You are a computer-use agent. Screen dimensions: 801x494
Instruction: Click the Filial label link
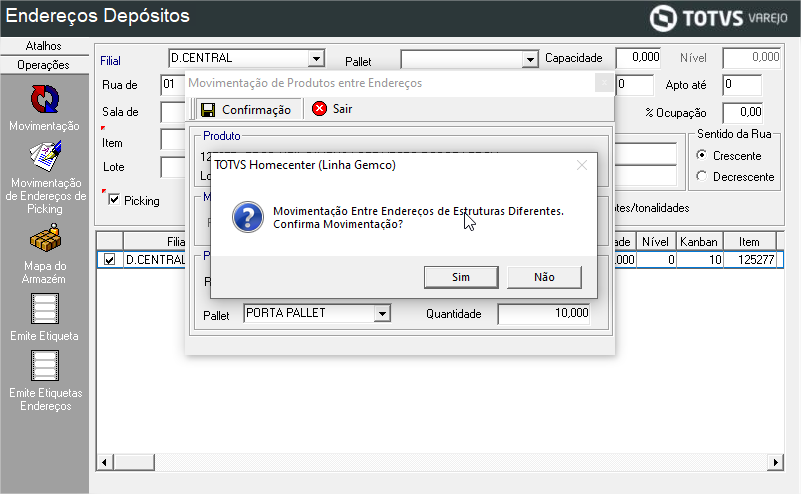coord(110,61)
